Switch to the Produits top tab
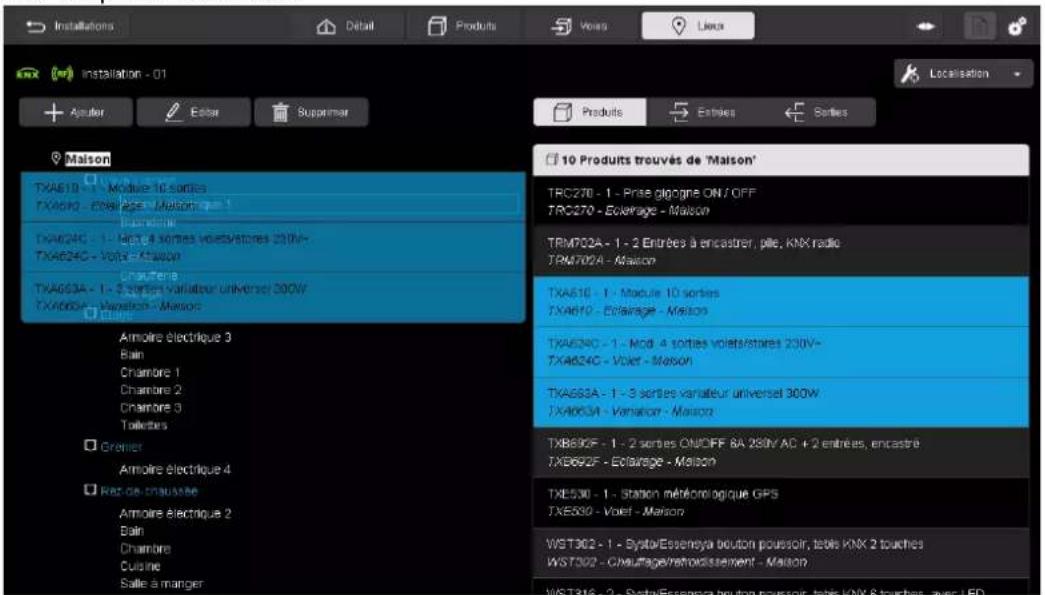Screen dimensions: 1045x595 point(462,26)
